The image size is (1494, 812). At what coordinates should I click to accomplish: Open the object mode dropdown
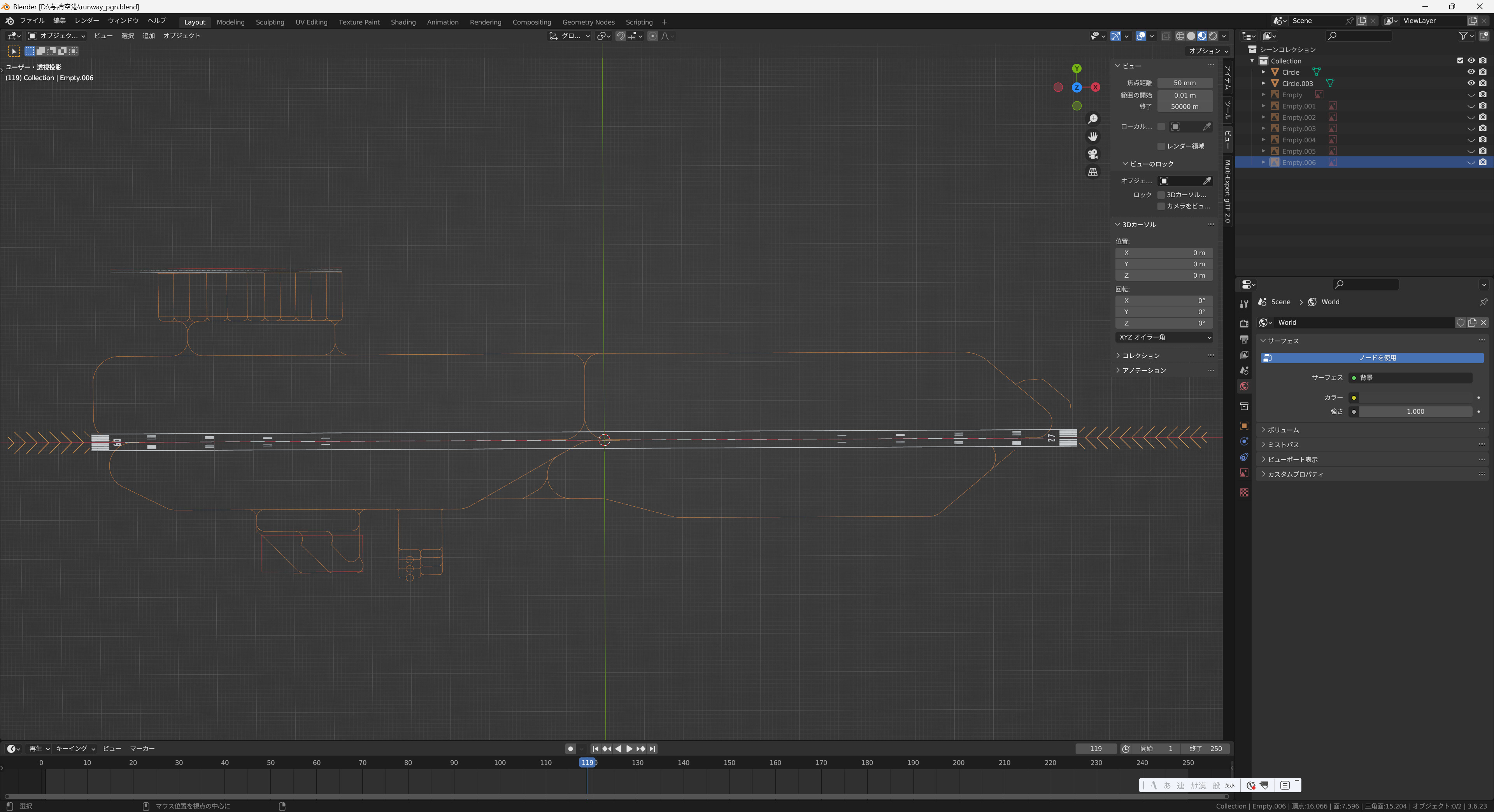click(57, 36)
